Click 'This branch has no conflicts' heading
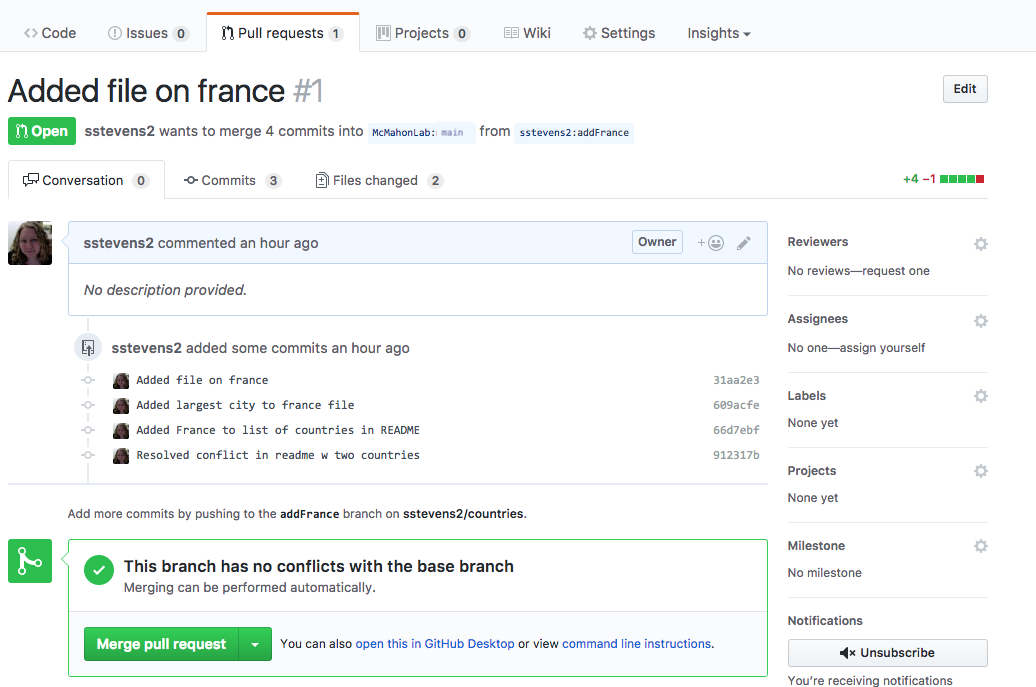Viewport: 1036px width, 687px height. pyautogui.click(x=318, y=566)
